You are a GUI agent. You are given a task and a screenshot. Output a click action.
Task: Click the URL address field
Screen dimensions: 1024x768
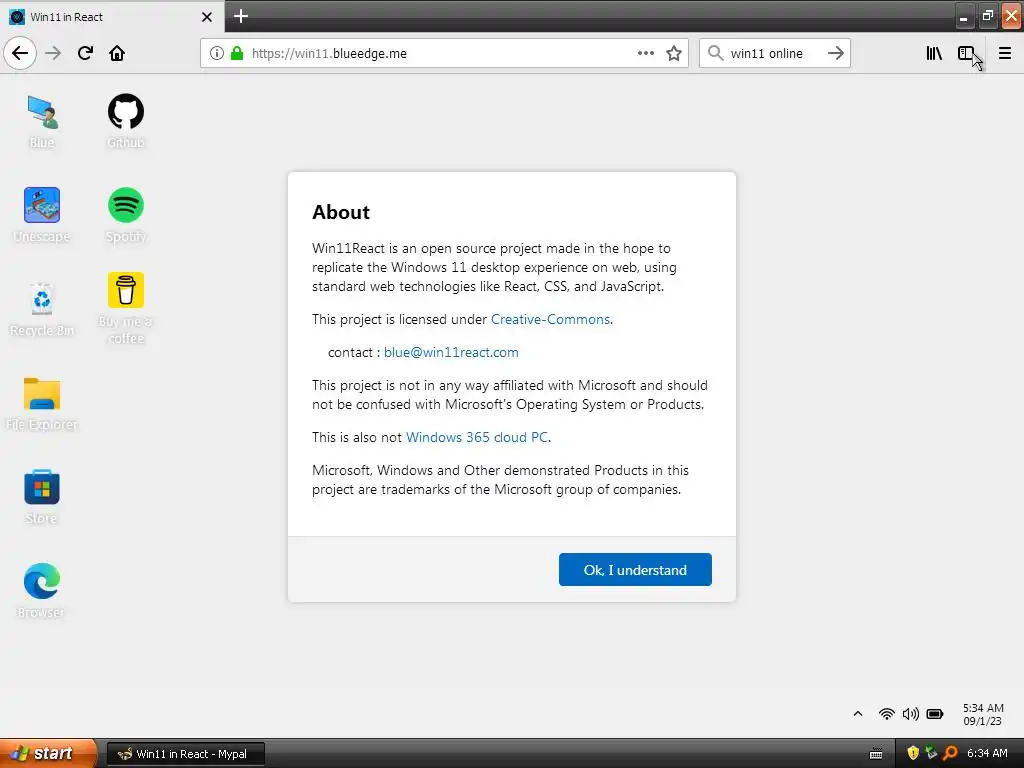[444, 54]
